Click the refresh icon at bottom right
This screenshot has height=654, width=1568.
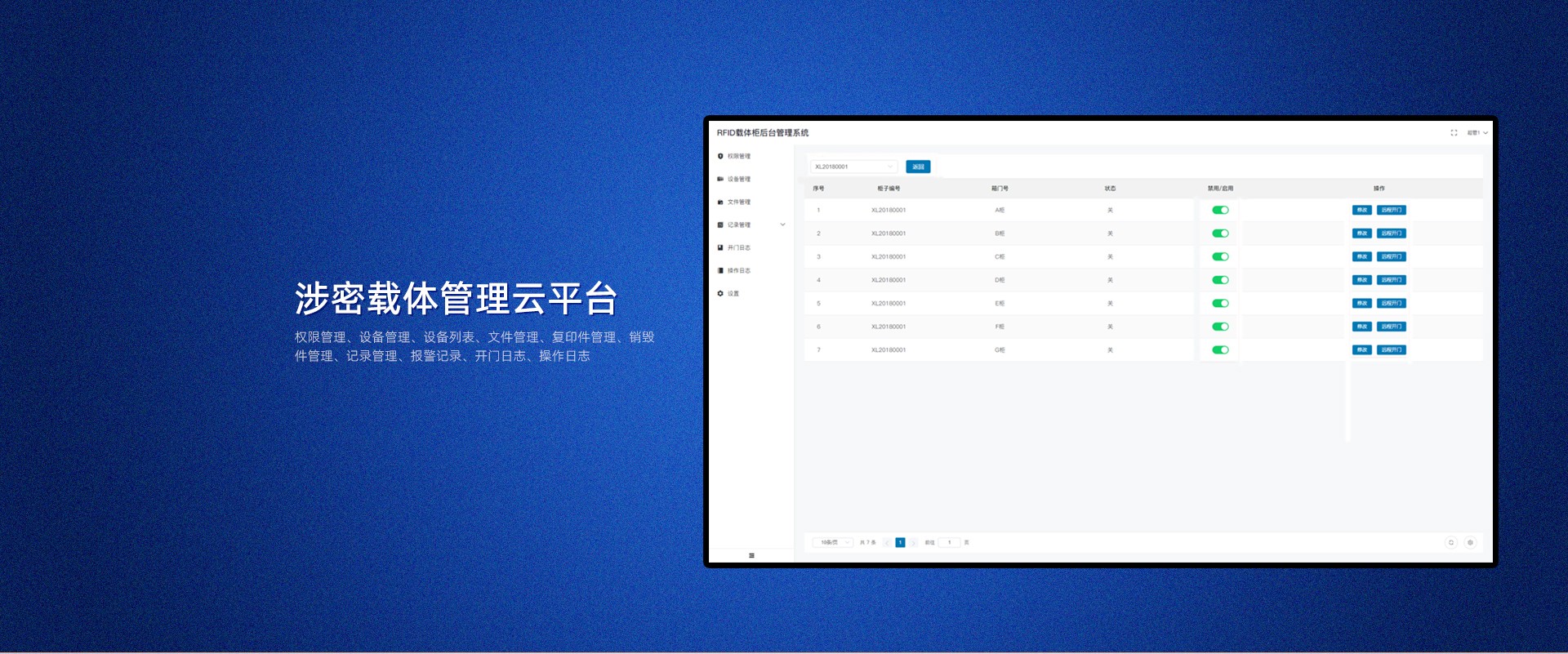click(1451, 542)
